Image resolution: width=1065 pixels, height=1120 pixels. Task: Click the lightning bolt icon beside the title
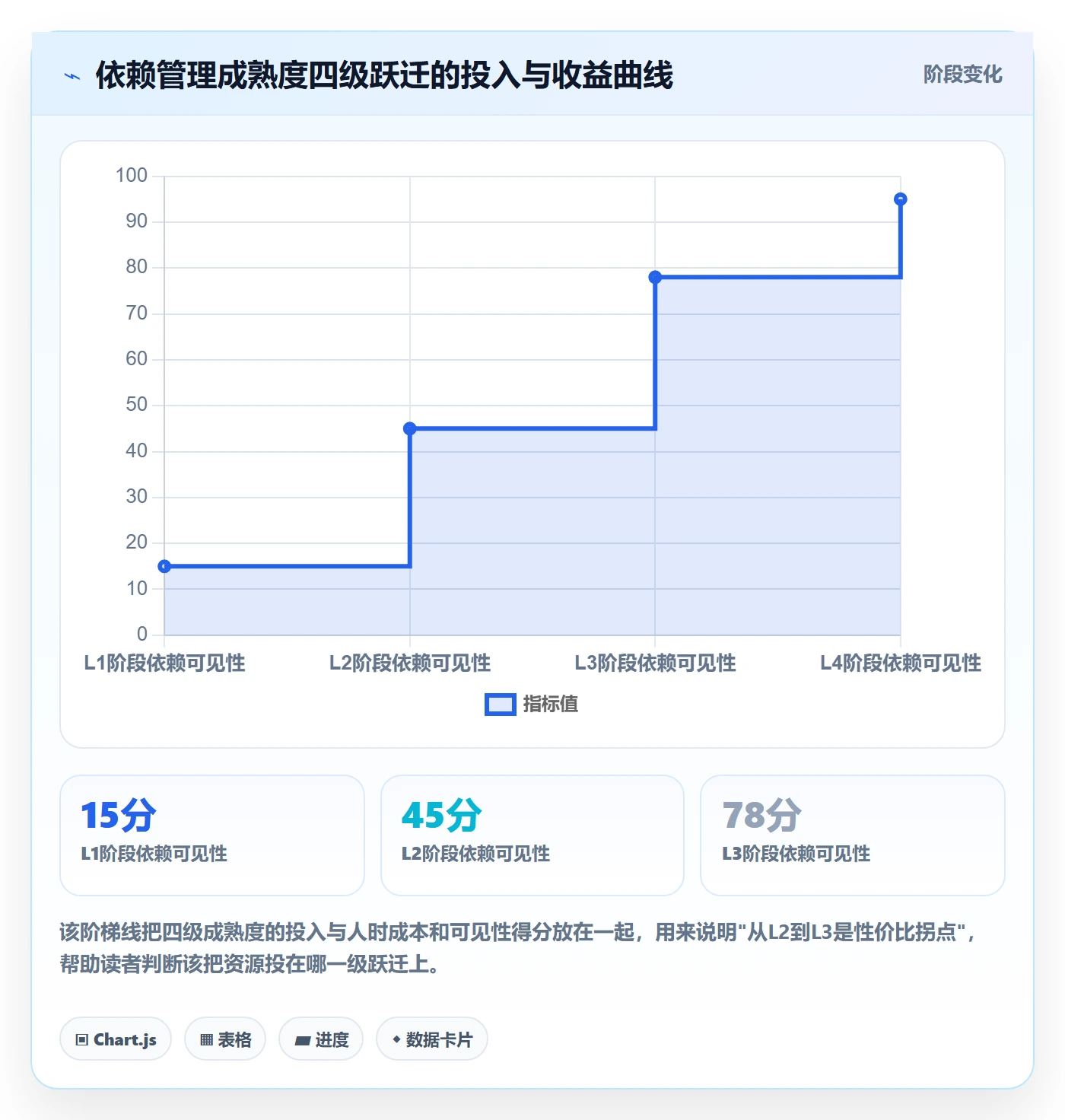coord(72,76)
